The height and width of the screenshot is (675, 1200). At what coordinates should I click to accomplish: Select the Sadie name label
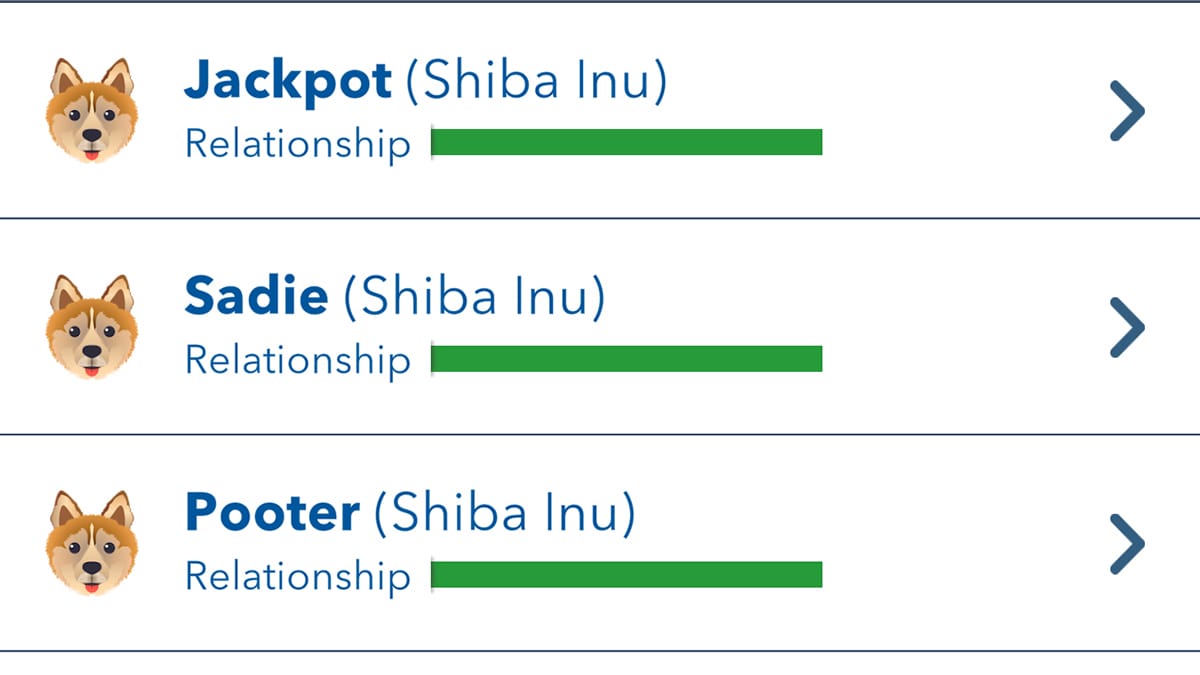257,298
